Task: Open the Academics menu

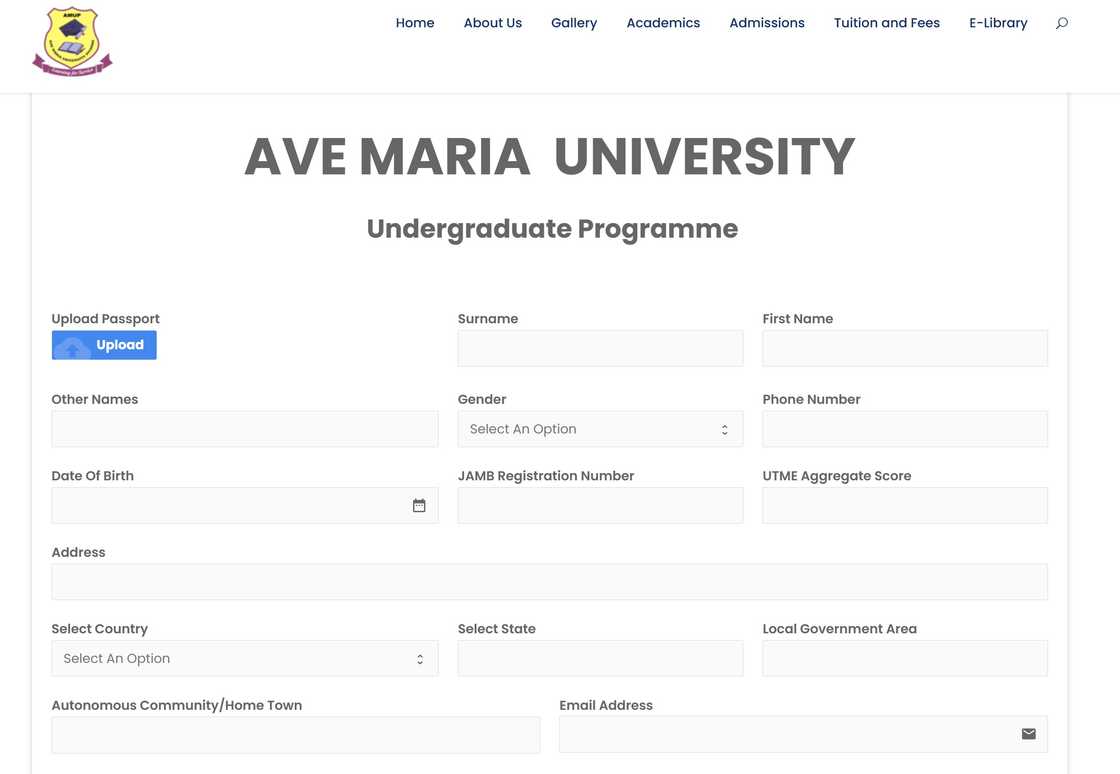Action: [x=663, y=23]
